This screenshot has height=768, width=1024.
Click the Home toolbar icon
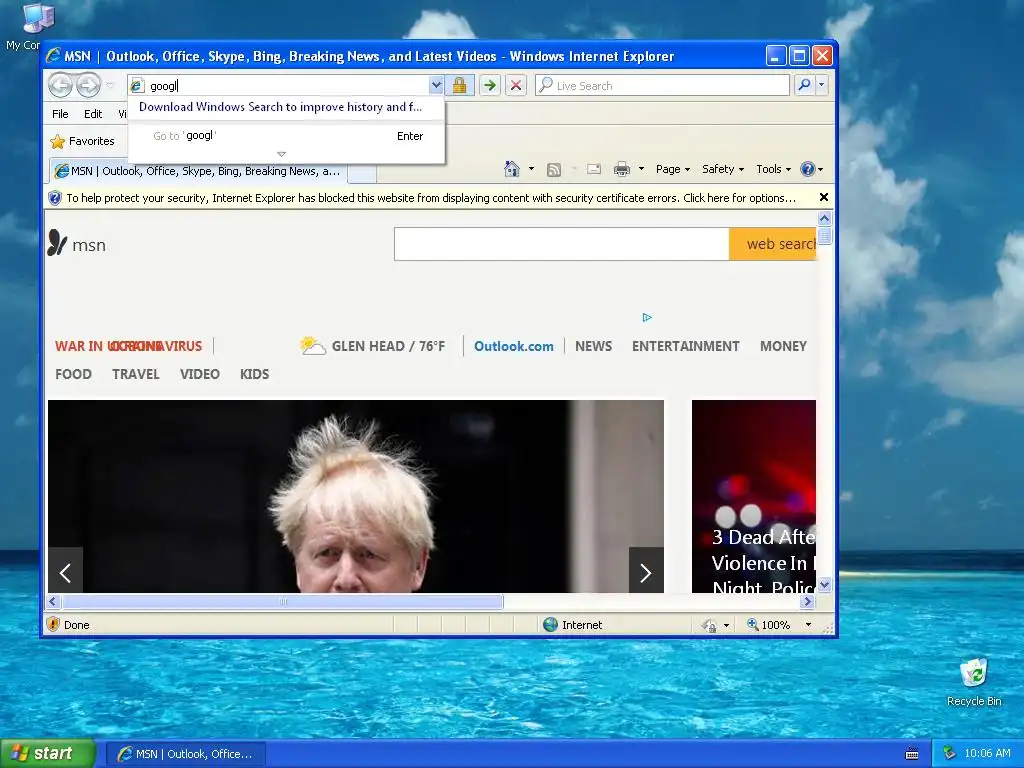511,169
